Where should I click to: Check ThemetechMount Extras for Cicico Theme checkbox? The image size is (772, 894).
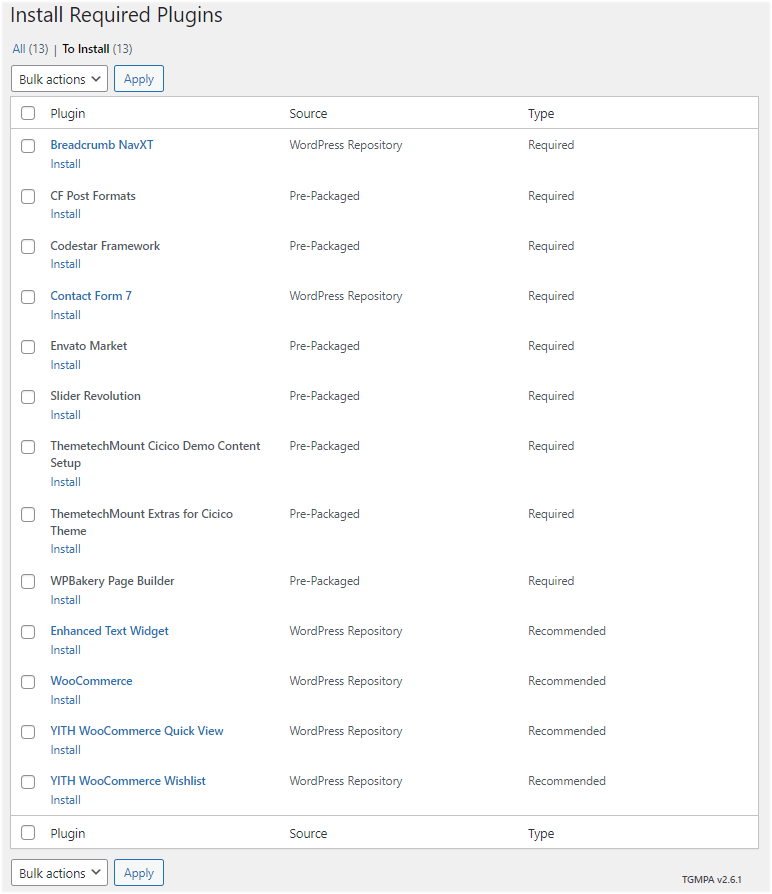click(x=28, y=515)
